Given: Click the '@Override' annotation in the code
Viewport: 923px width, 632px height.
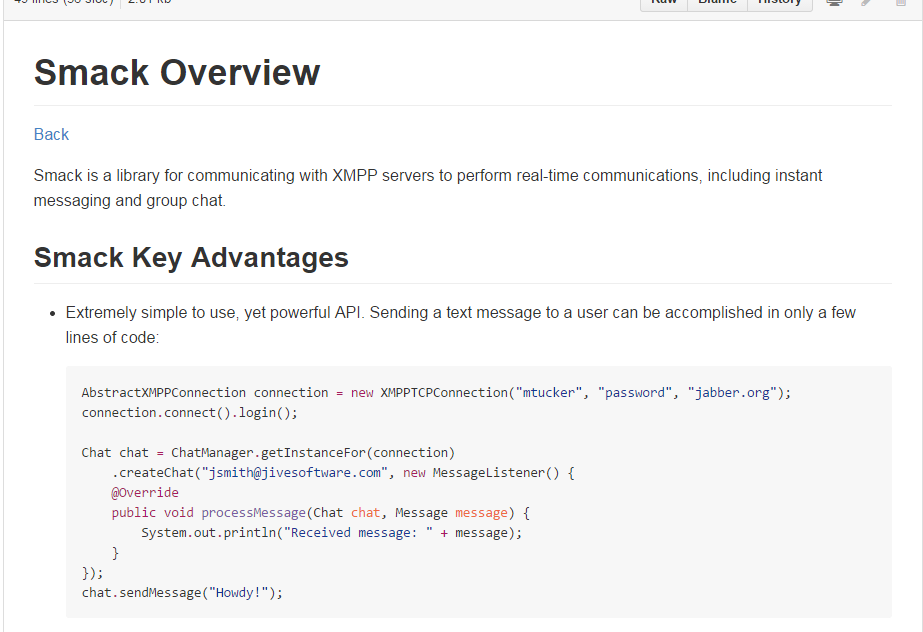Looking at the screenshot, I should (x=145, y=493).
